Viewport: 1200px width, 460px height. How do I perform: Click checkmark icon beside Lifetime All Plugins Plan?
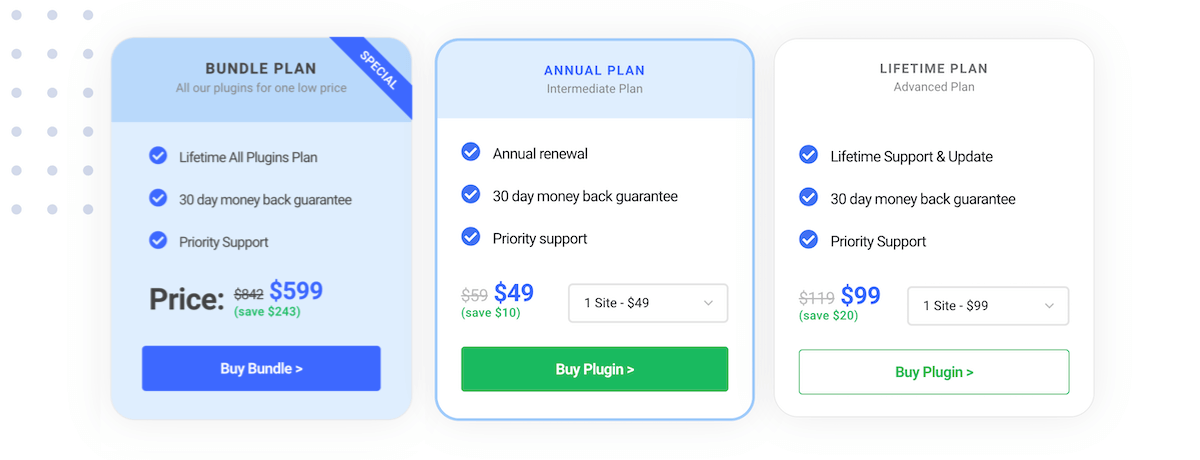158,155
